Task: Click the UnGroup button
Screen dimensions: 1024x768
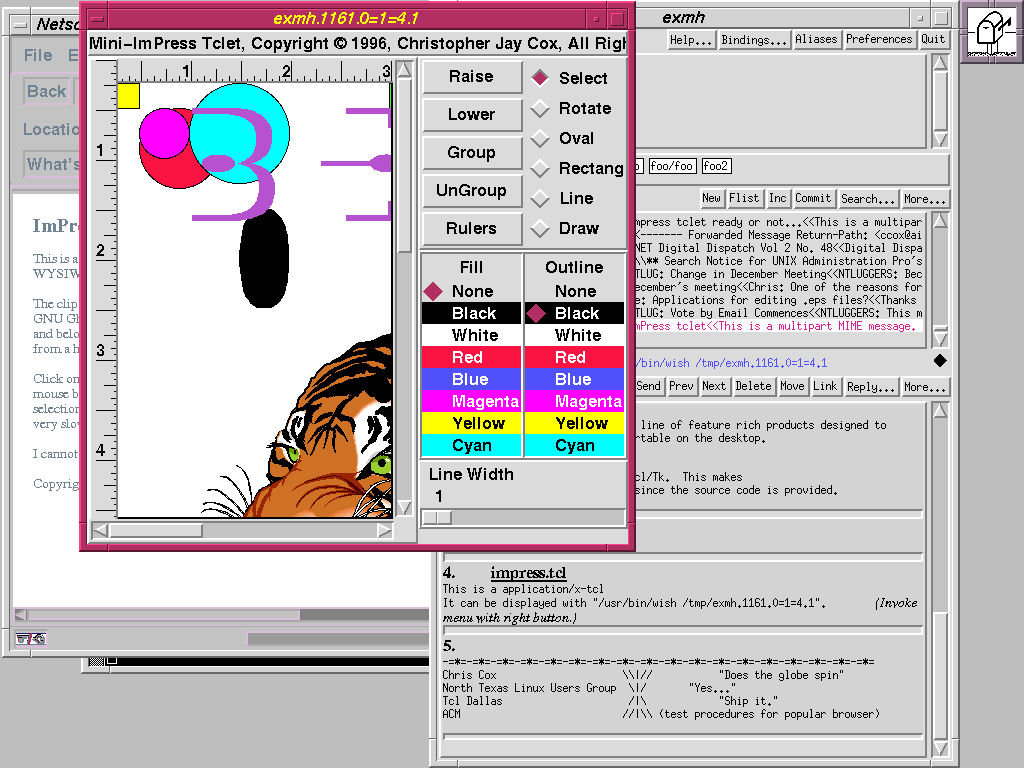Action: tap(472, 191)
